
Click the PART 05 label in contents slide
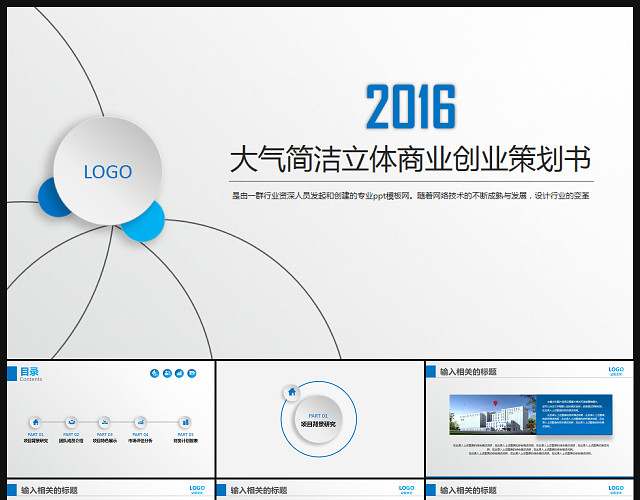pyautogui.click(x=185, y=435)
